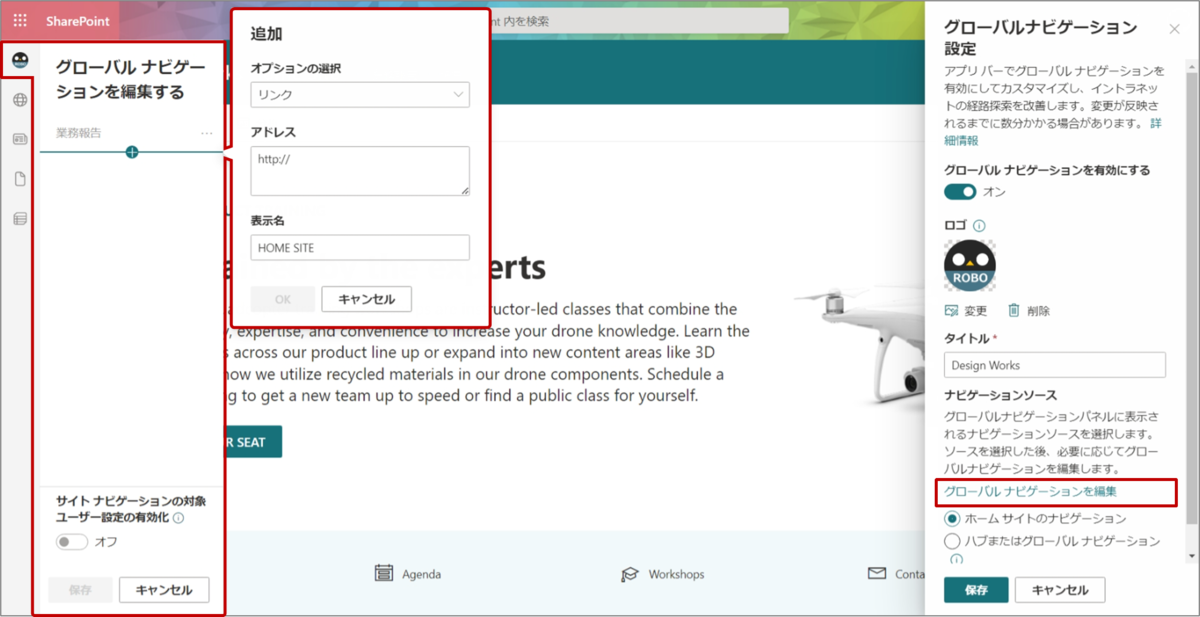Viewport: 1200px width, 617px height.
Task: Open the news icon in app bar
Action: [20, 140]
